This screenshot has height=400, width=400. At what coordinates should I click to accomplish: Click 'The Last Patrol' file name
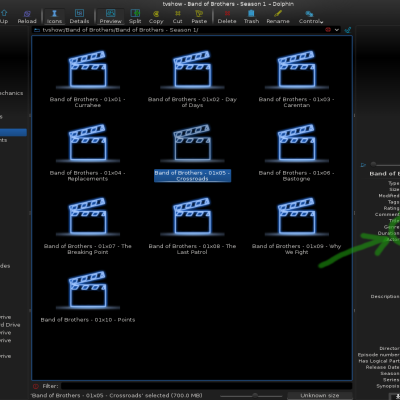[x=192, y=249]
